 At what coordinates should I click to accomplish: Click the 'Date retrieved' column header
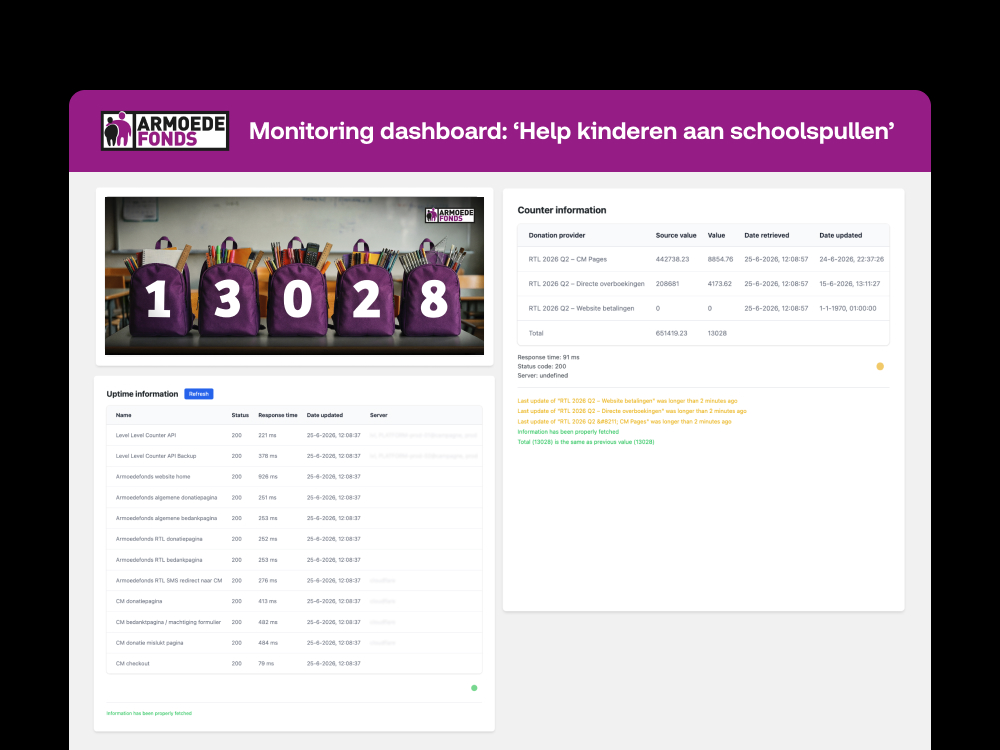(x=767, y=235)
